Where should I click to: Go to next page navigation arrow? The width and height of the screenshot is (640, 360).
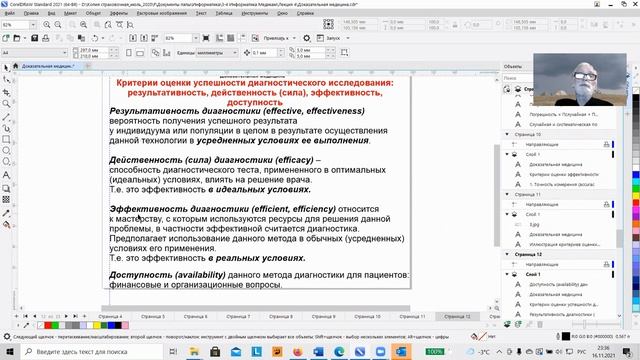[x=66, y=316]
